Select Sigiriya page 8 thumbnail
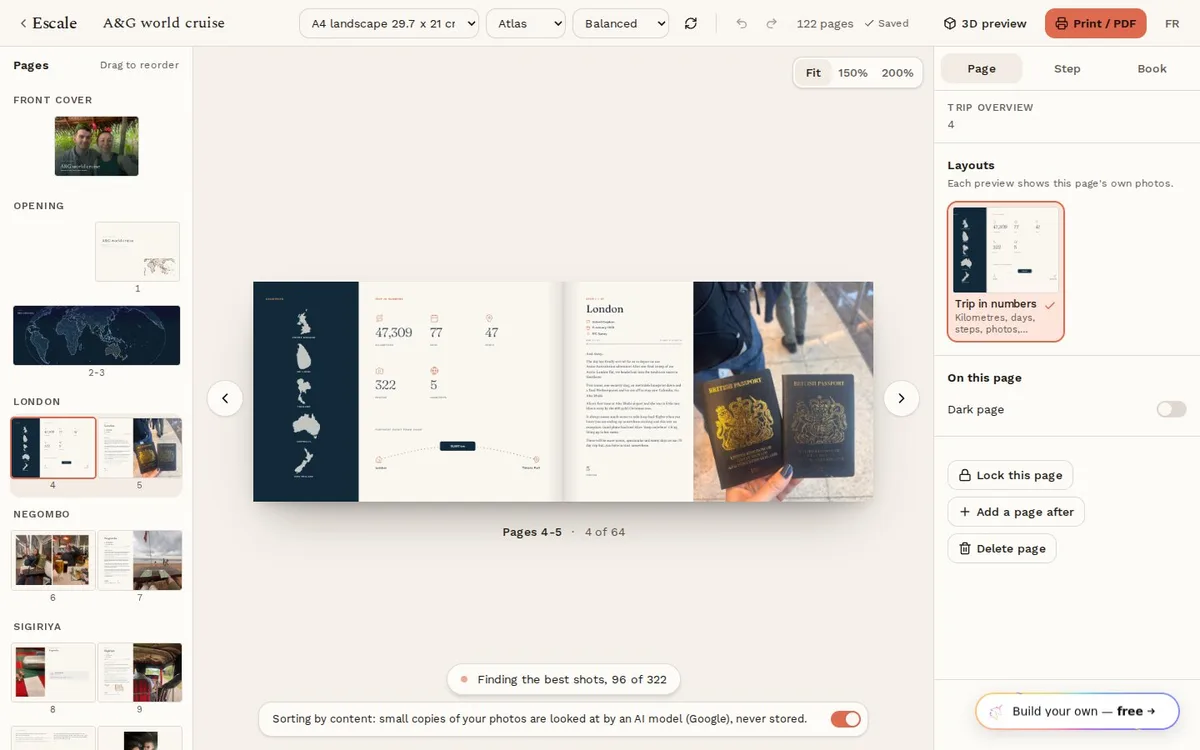Viewport: 1200px width, 750px height. pyautogui.click(x=54, y=671)
